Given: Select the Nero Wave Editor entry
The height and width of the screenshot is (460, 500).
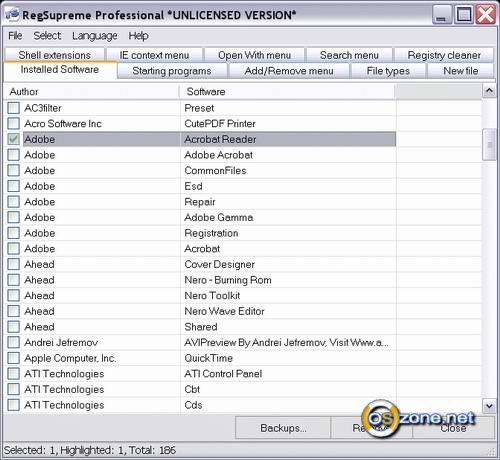Looking at the screenshot, I should pyautogui.click(x=224, y=311).
